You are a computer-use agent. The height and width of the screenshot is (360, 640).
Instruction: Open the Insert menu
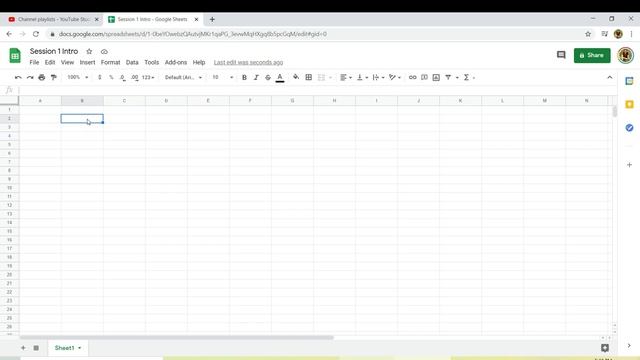[87, 62]
